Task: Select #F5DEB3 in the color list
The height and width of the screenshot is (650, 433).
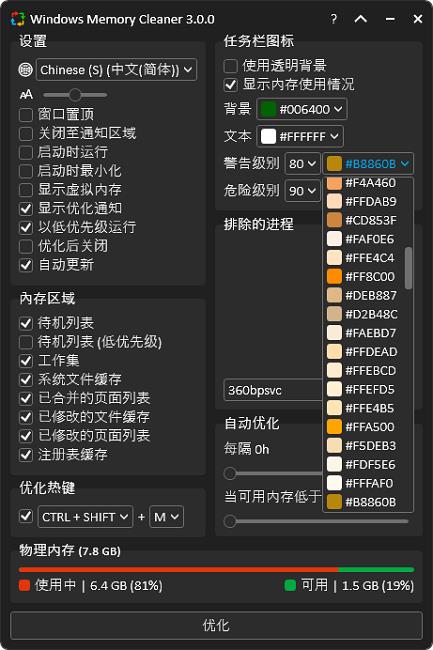Action: click(363, 446)
